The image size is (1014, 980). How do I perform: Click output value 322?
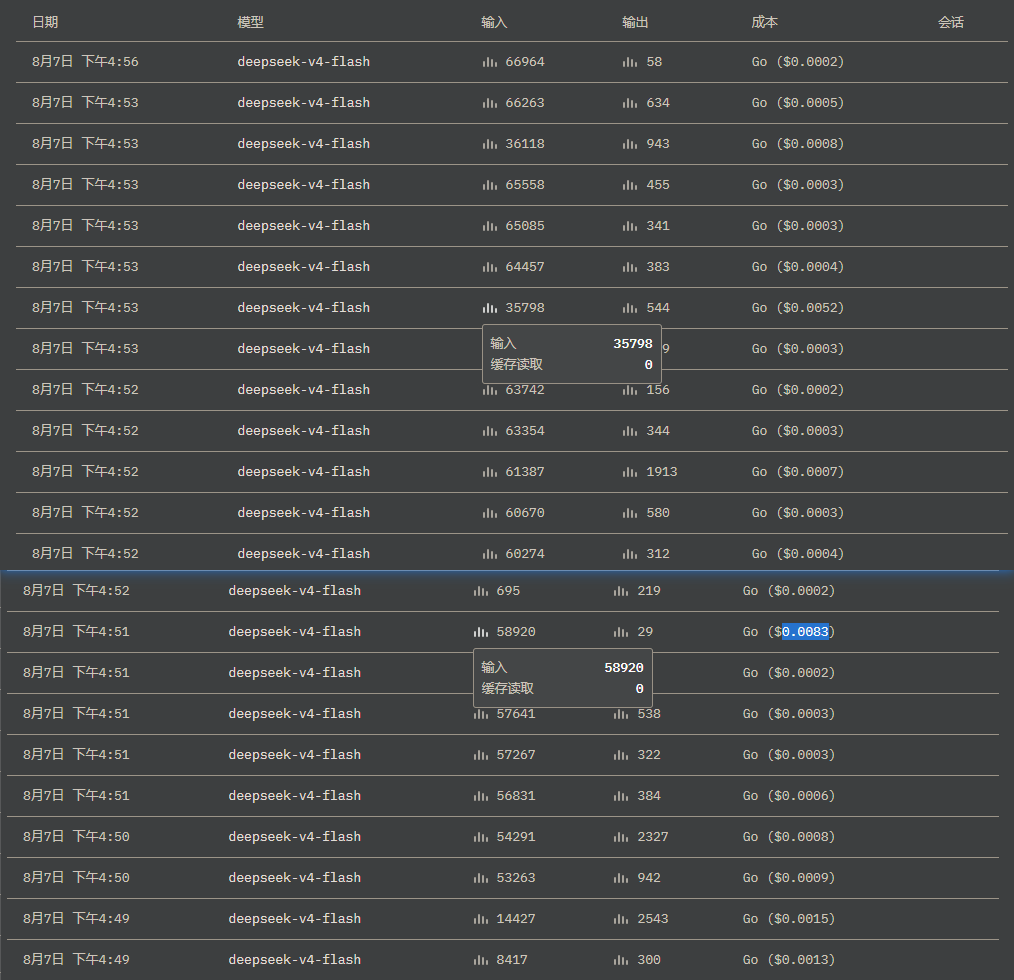(x=649, y=755)
